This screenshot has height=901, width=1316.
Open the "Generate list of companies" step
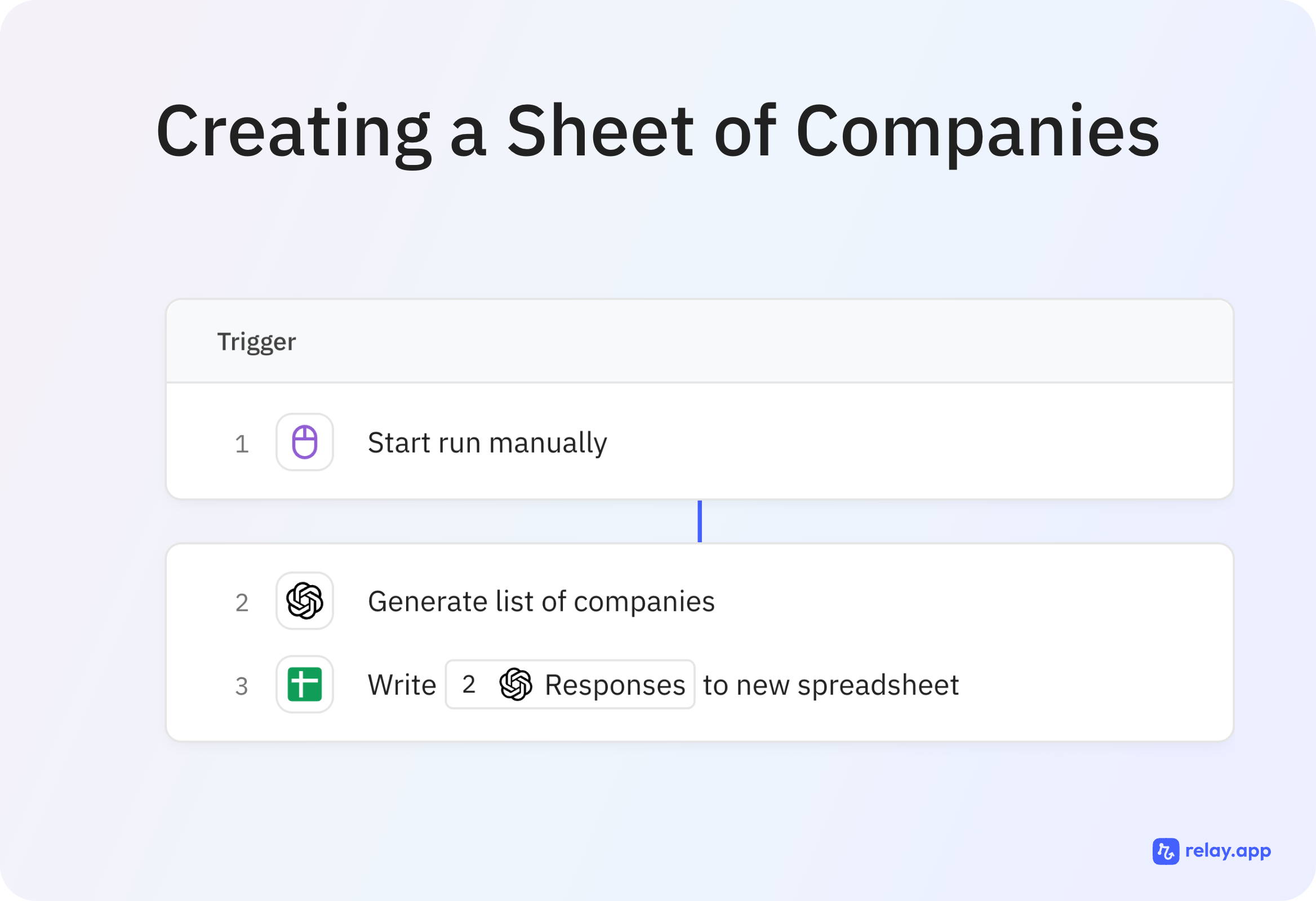pyautogui.click(x=541, y=601)
